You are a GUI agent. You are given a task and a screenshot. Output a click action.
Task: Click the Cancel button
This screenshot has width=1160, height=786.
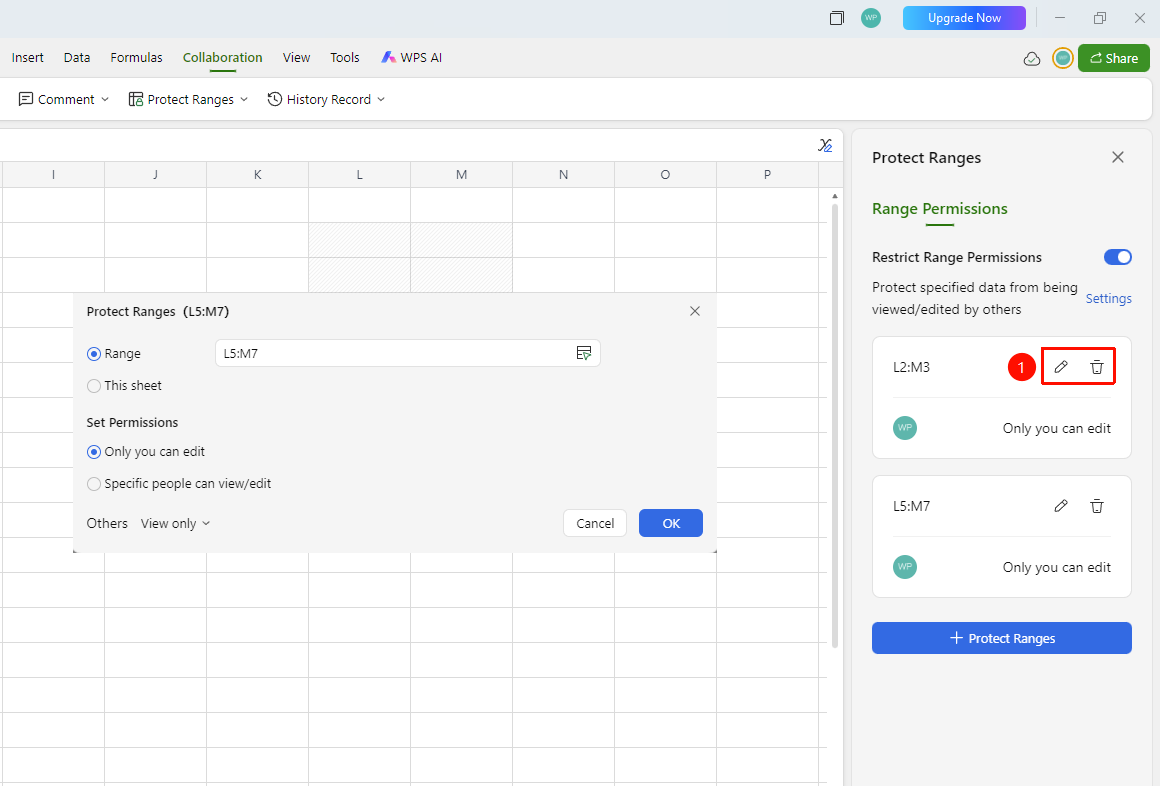coord(595,523)
